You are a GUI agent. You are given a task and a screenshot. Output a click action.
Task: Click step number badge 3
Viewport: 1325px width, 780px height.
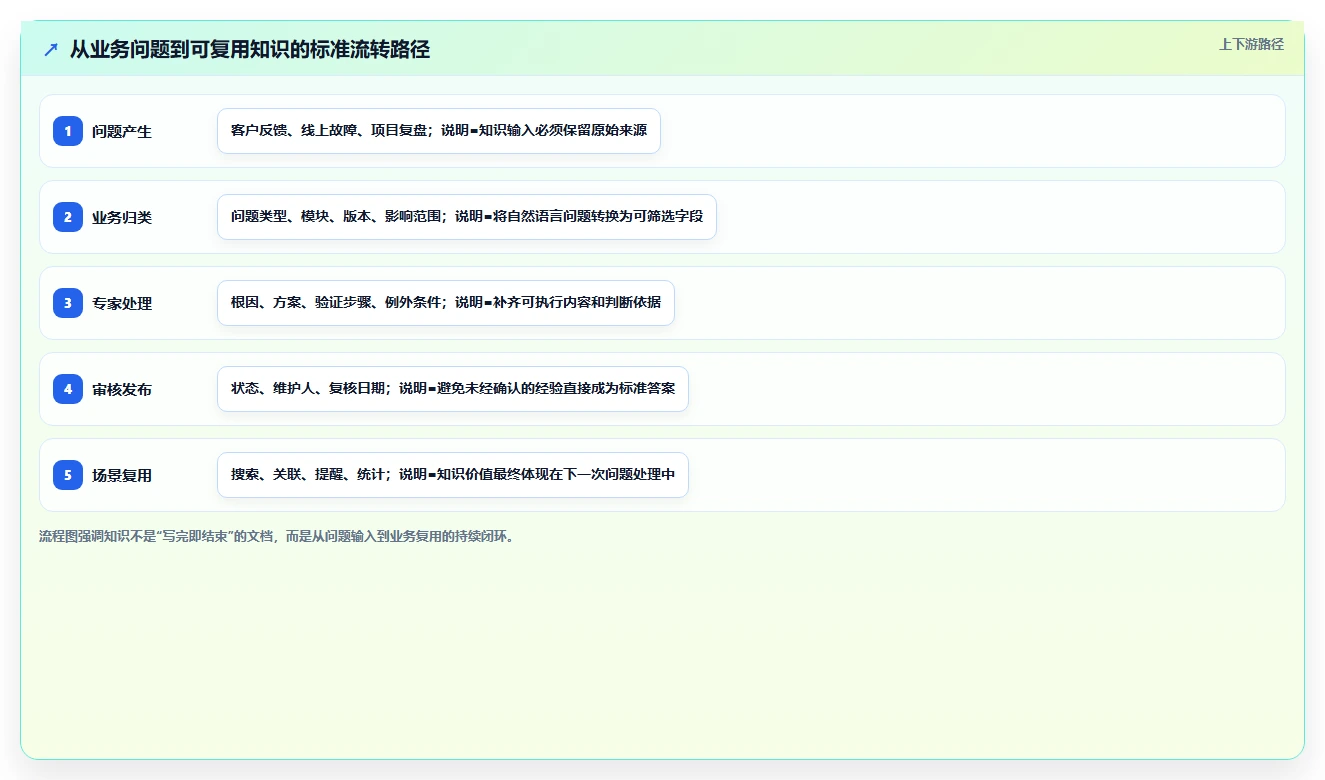pos(68,303)
